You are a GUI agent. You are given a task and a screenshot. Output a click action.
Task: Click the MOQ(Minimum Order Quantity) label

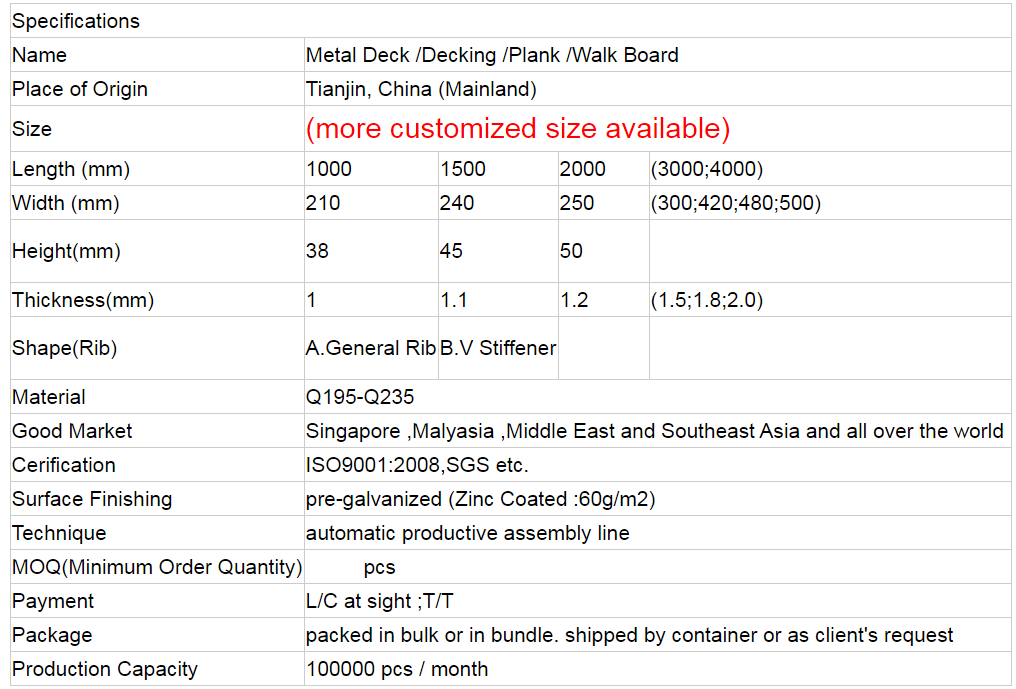pos(157,567)
